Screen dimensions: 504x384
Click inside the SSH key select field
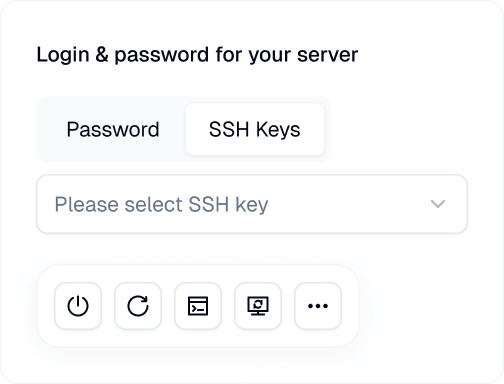point(252,204)
